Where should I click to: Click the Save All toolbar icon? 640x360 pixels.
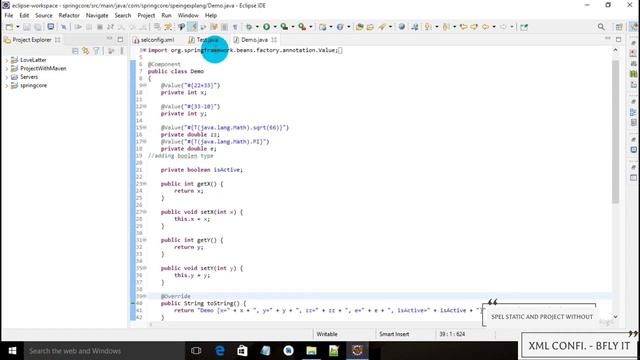coord(38,27)
